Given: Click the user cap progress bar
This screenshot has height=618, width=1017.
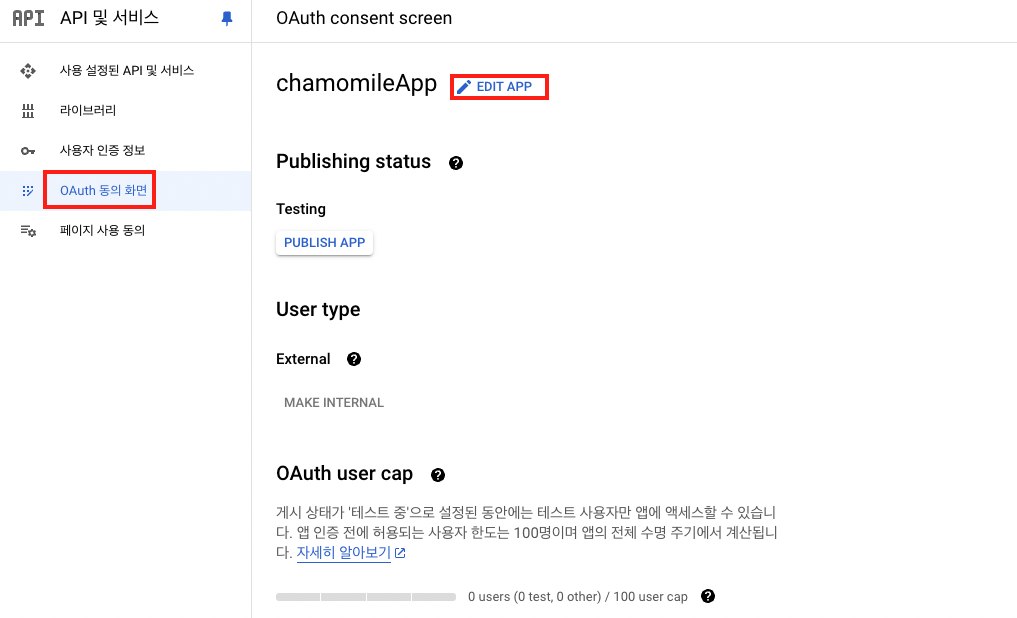Looking at the screenshot, I should (366, 597).
